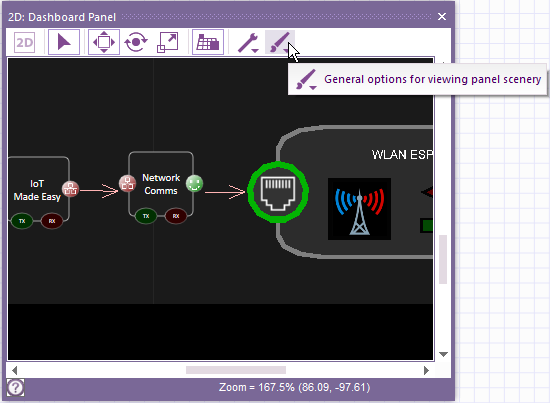This screenshot has width=550, height=403.
Task: Toggle the 2D view mode button
Action: pyautogui.click(x=25, y=42)
